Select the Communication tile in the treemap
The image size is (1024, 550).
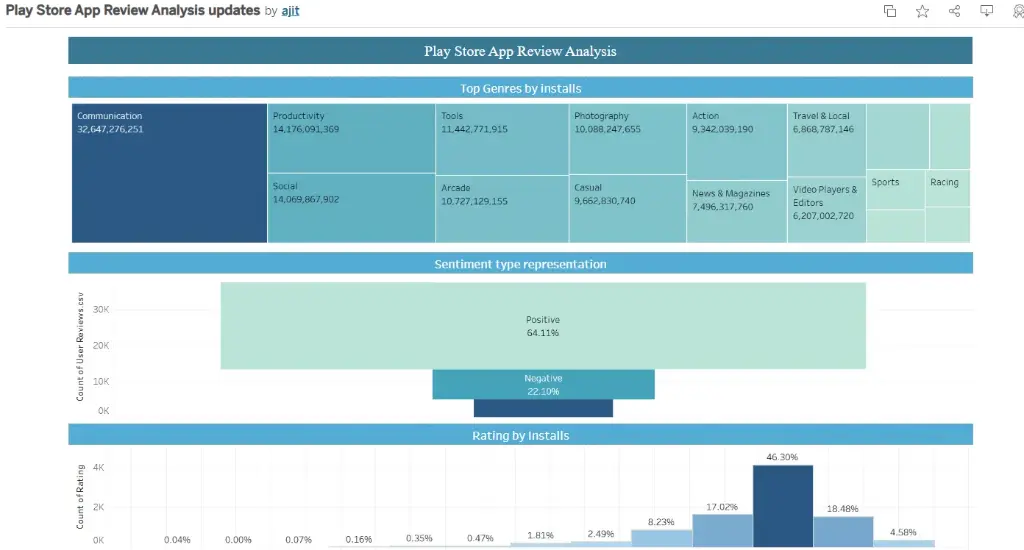pos(169,173)
